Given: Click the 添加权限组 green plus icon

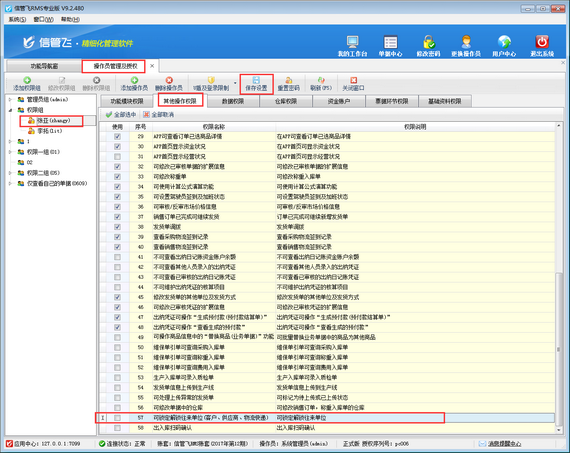Looking at the screenshot, I should (27, 80).
